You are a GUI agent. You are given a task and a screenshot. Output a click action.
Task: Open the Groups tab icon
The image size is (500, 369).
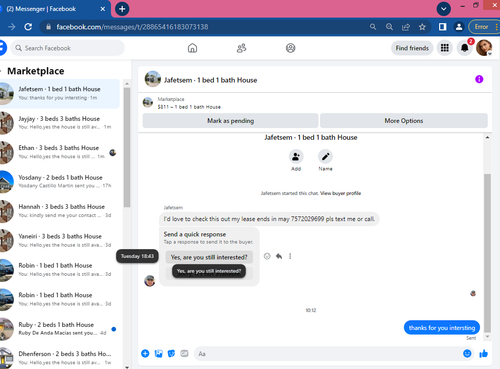pos(290,48)
